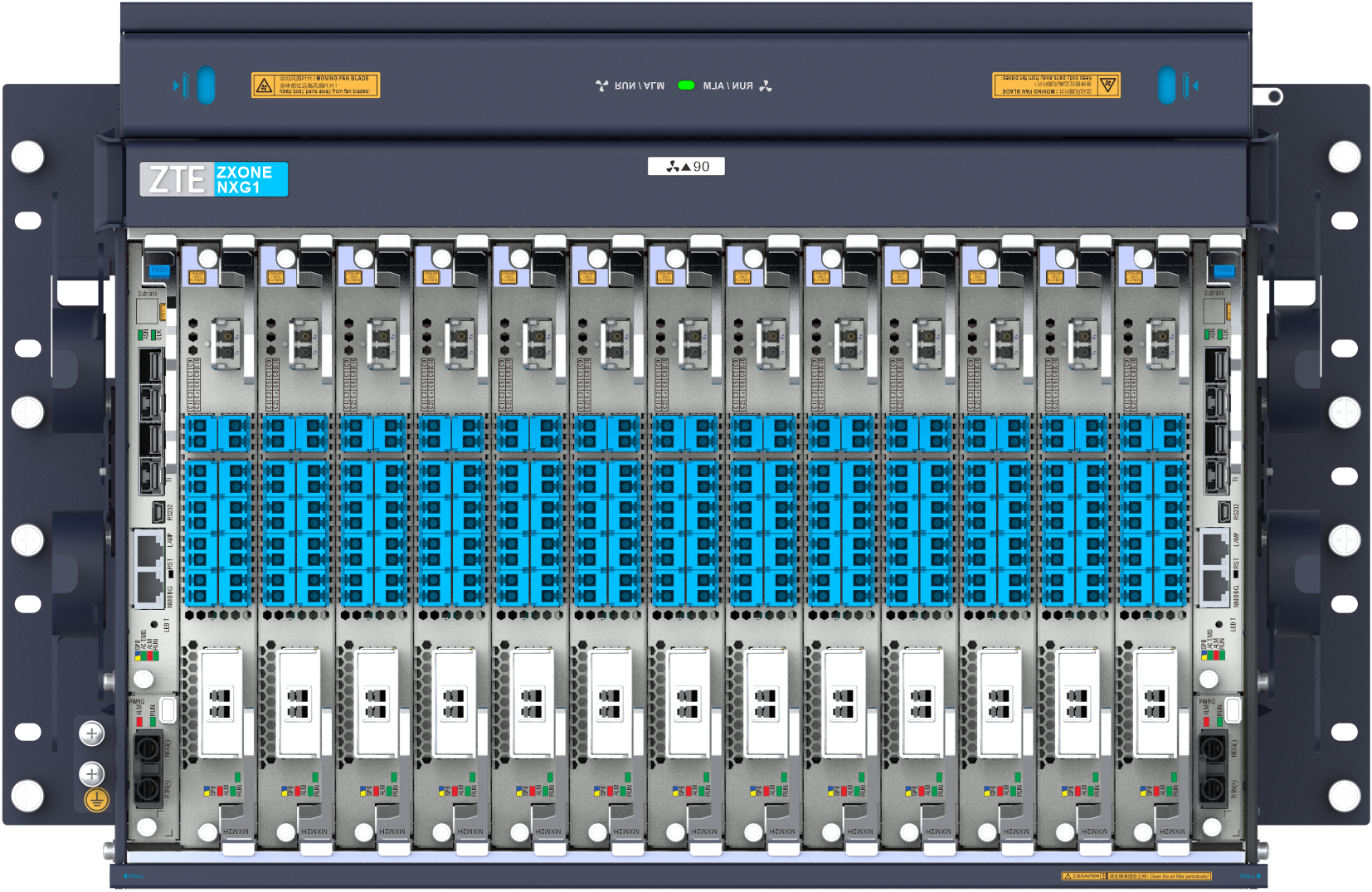Screen dimensions: 1372x892
Task: Click the caution clean air filter label
Action: [x=1136, y=876]
